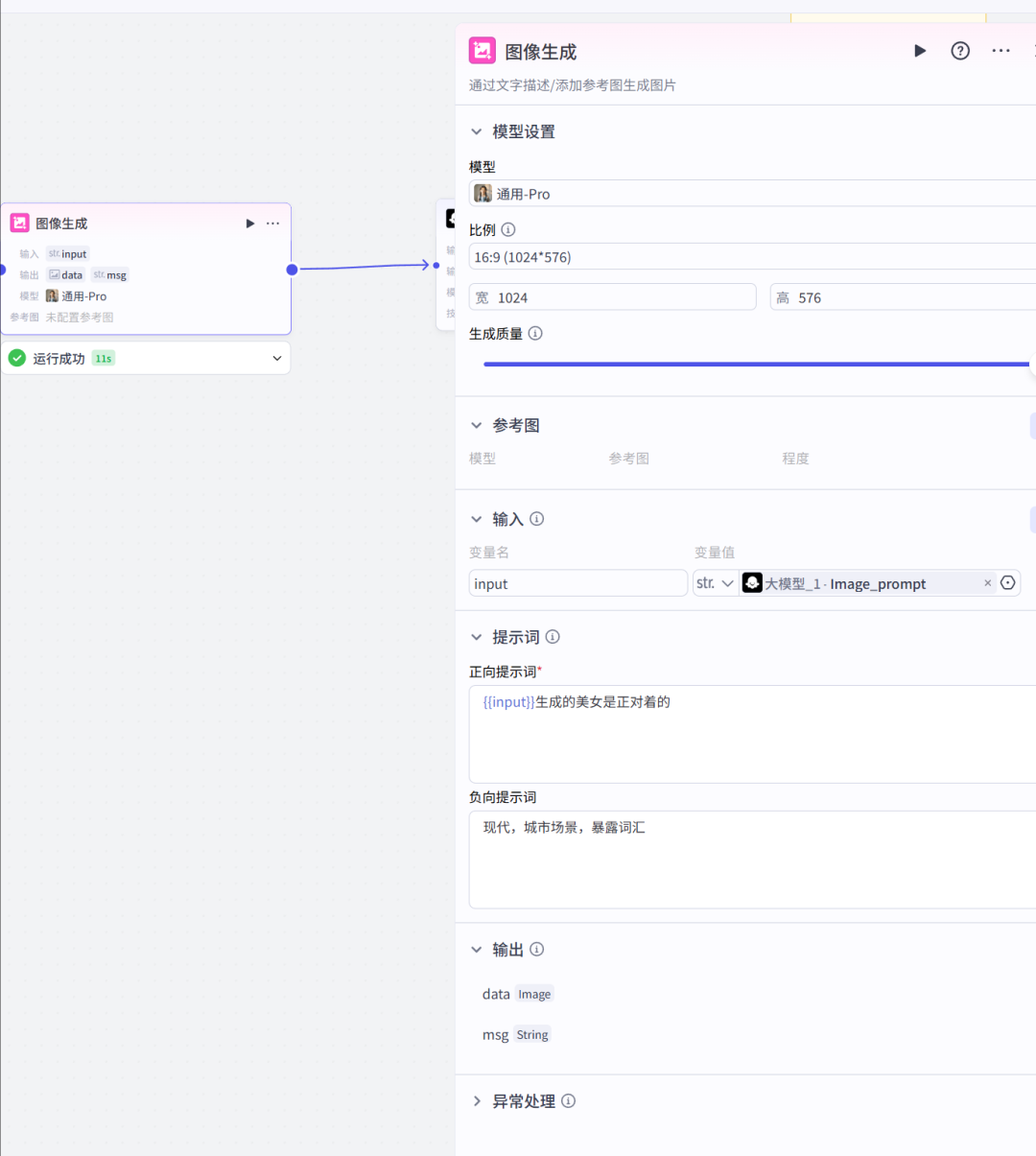Collapse the 参考图 section
The height and width of the screenshot is (1156, 1036).
click(x=477, y=425)
